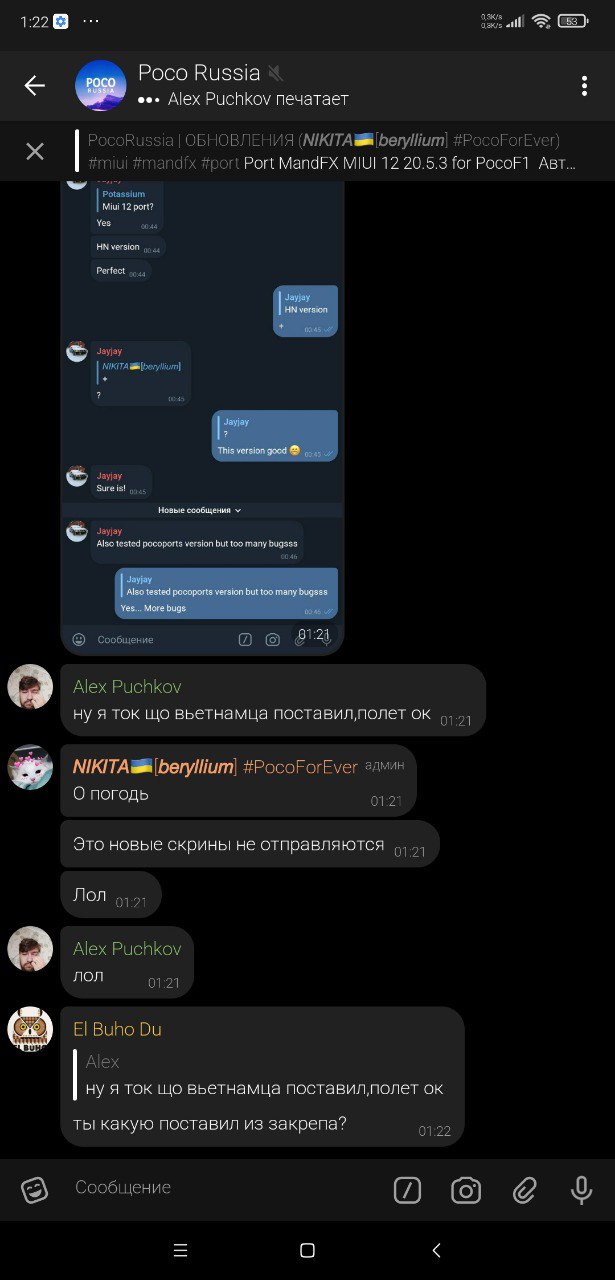This screenshot has height=1280, width=615.
Task: Tap the muted speaker icon by title
Action: [x=276, y=74]
